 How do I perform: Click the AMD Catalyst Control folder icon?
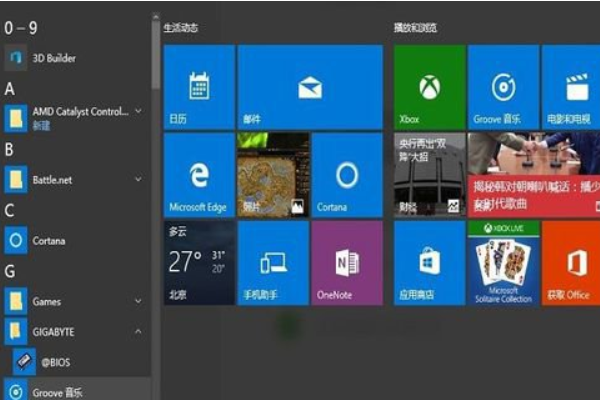16,118
